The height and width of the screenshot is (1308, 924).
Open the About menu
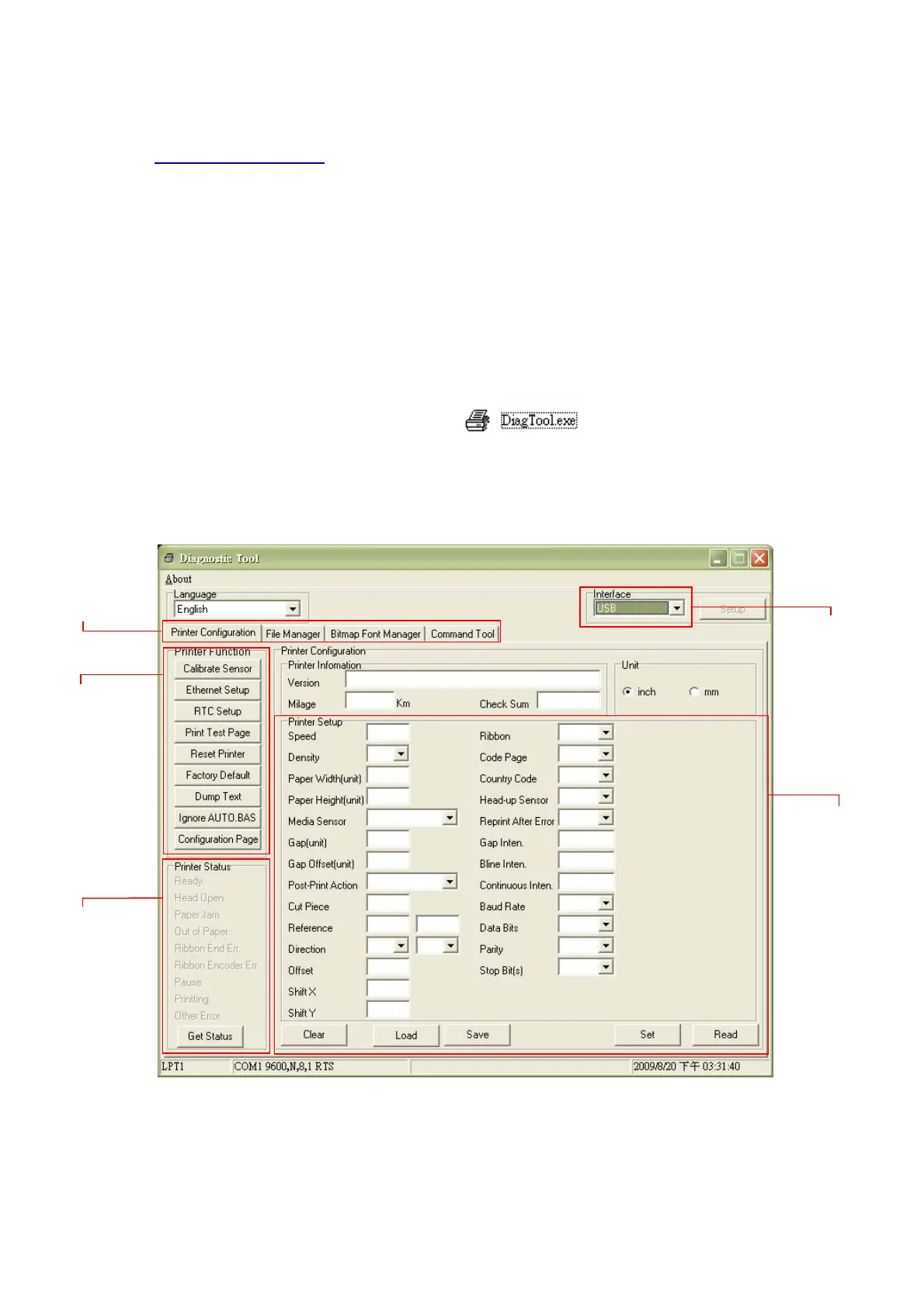179,579
